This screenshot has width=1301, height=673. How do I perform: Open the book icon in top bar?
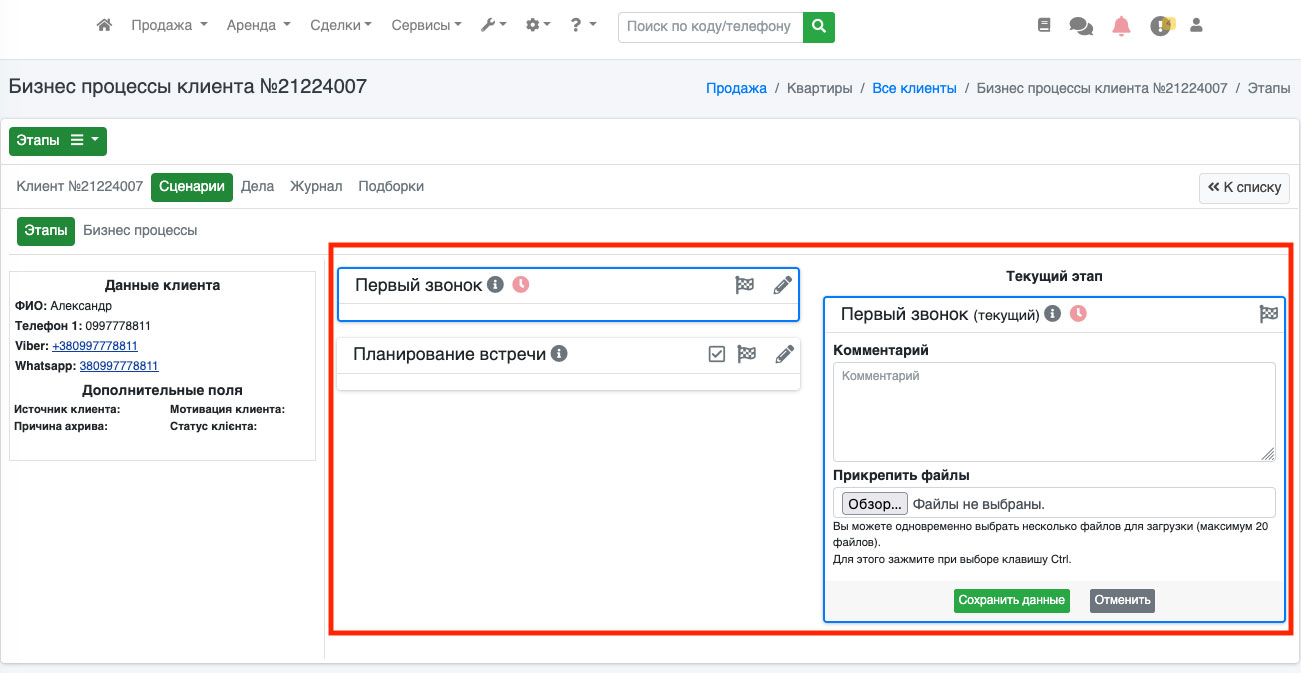[x=1044, y=26]
